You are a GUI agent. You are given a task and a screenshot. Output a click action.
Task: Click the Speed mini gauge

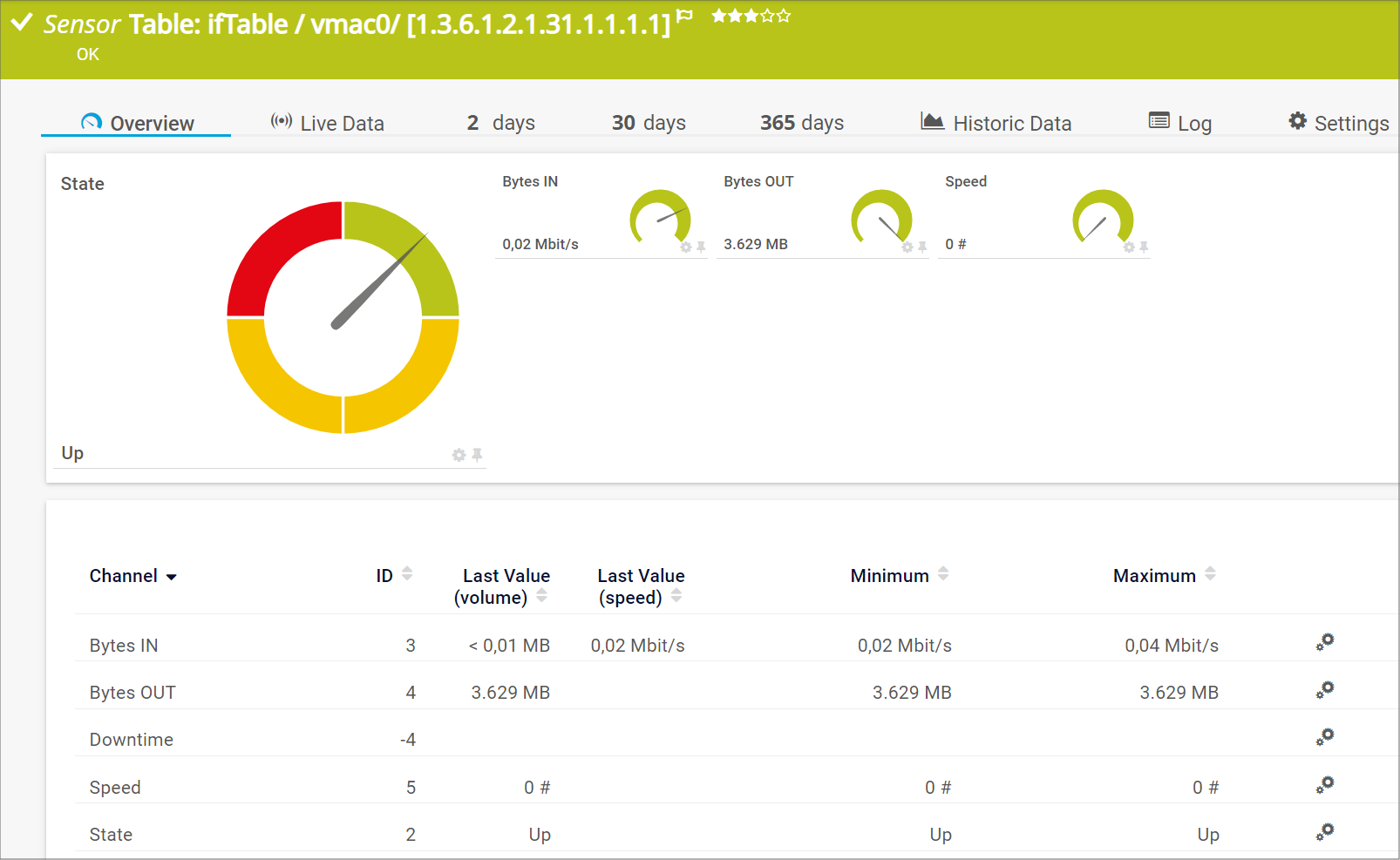click(1103, 217)
